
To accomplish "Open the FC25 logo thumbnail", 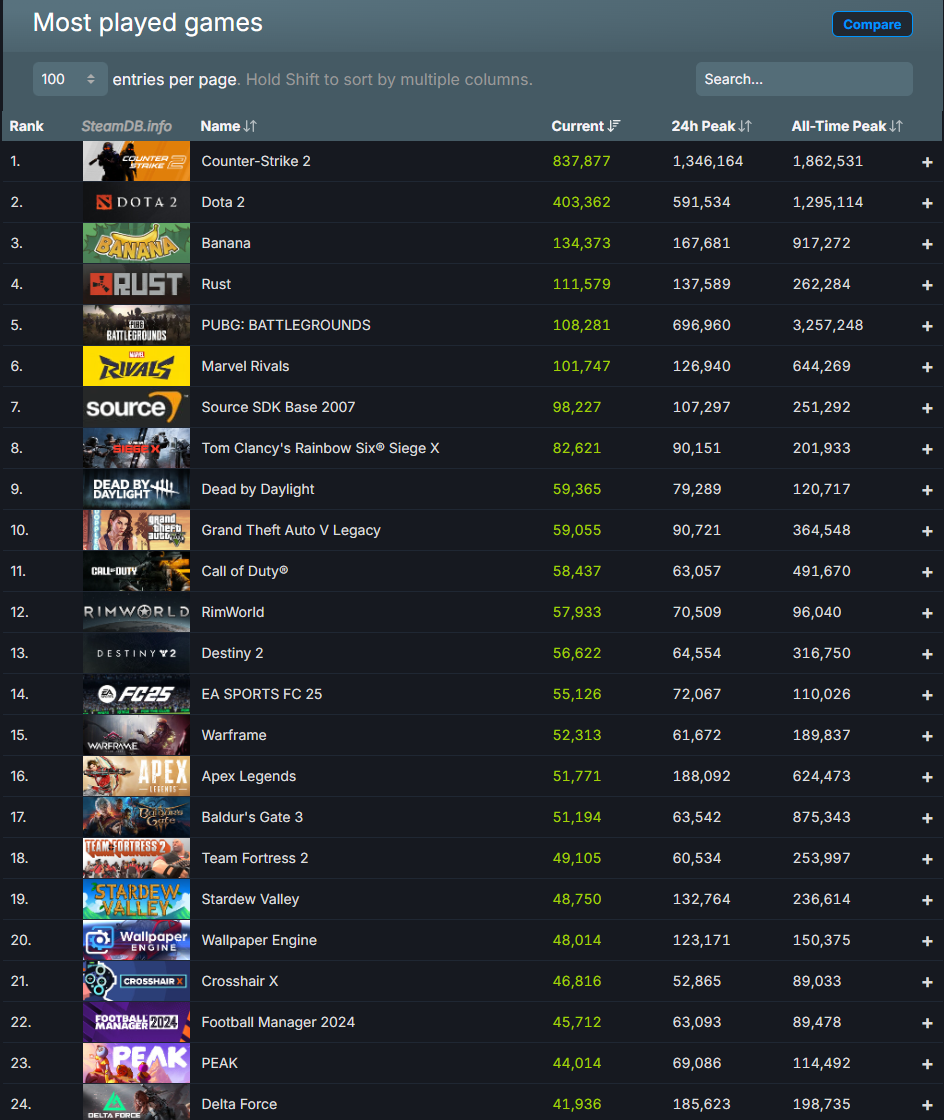I will coord(136,694).
